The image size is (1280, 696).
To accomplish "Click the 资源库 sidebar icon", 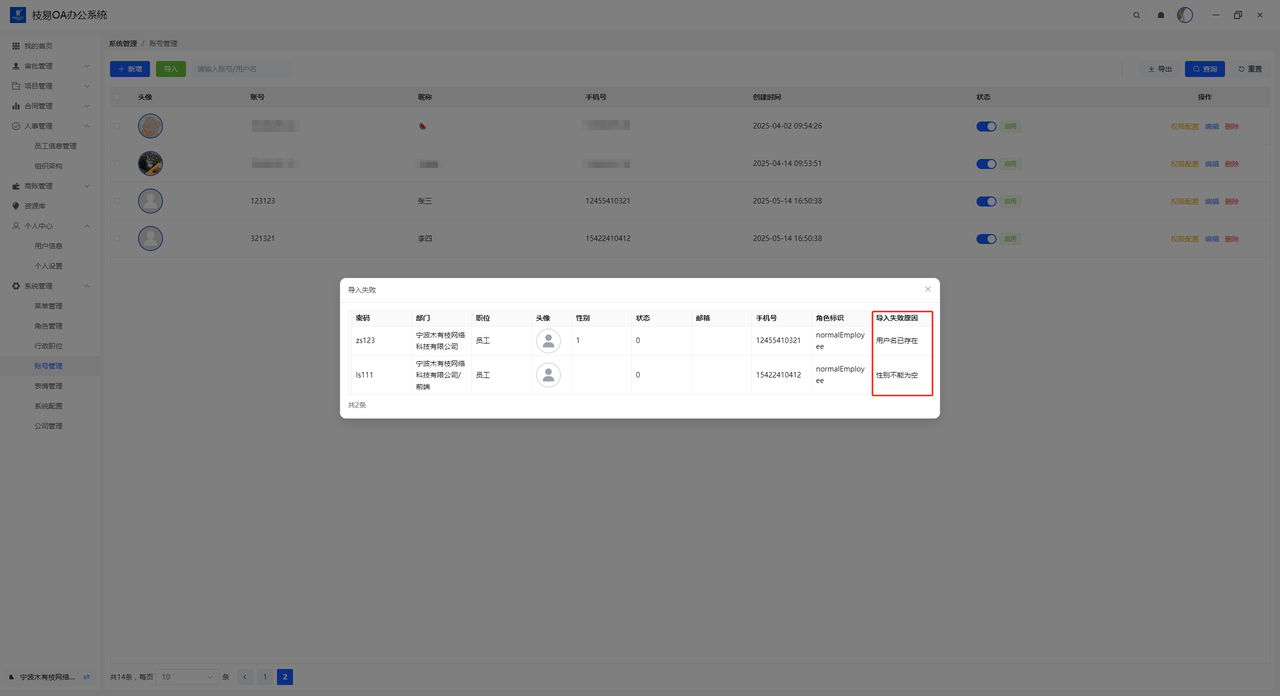I will [16, 206].
